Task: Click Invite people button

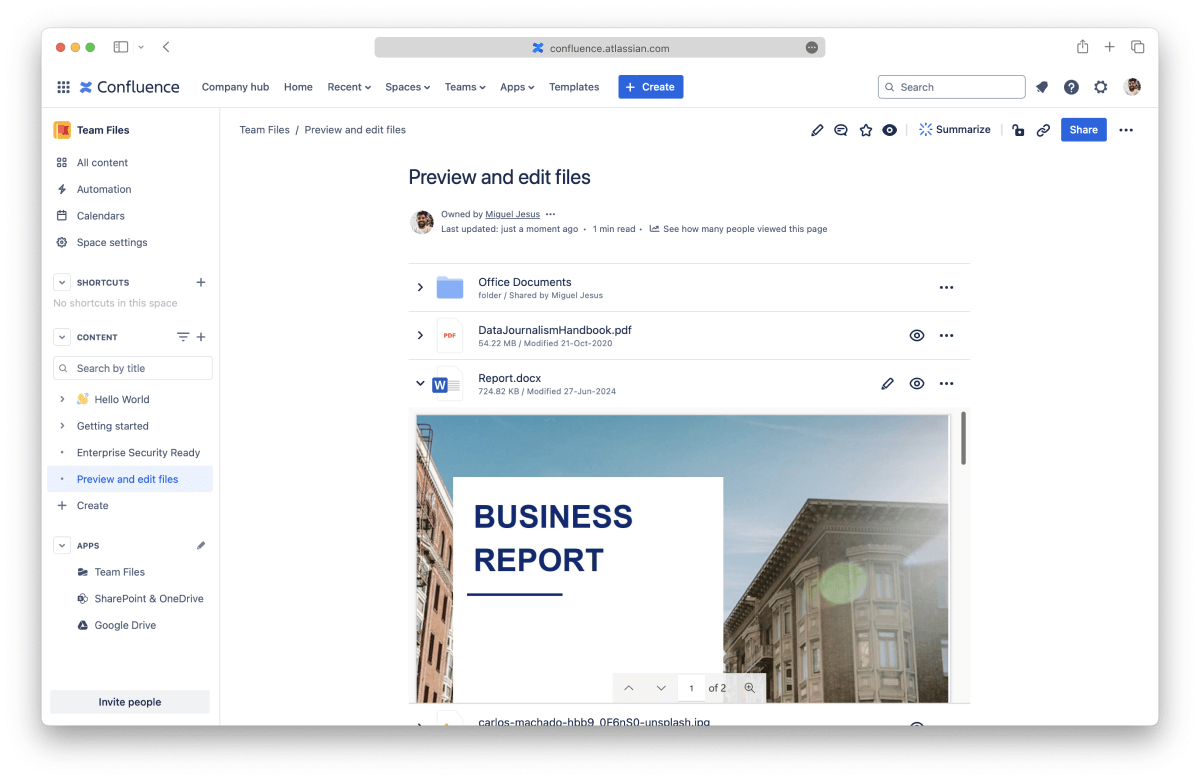Action: 130,702
